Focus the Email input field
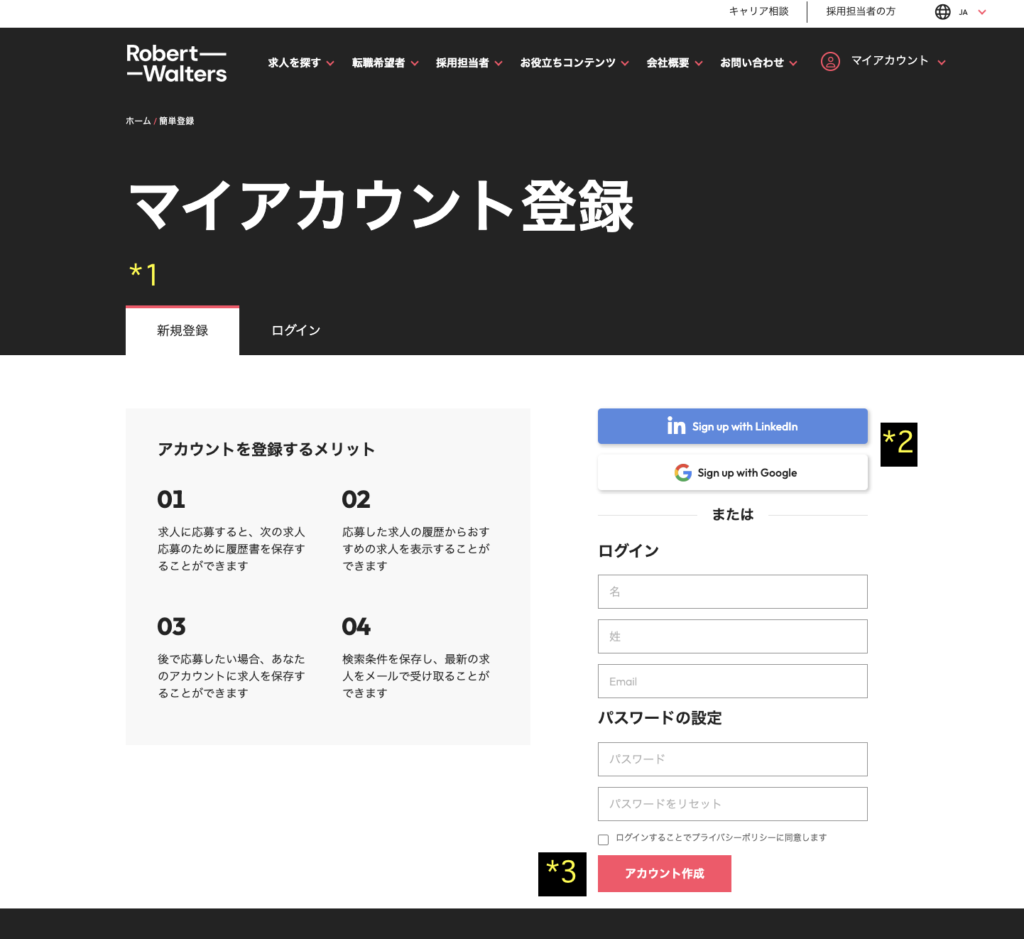The width and height of the screenshot is (1024, 939). 733,681
